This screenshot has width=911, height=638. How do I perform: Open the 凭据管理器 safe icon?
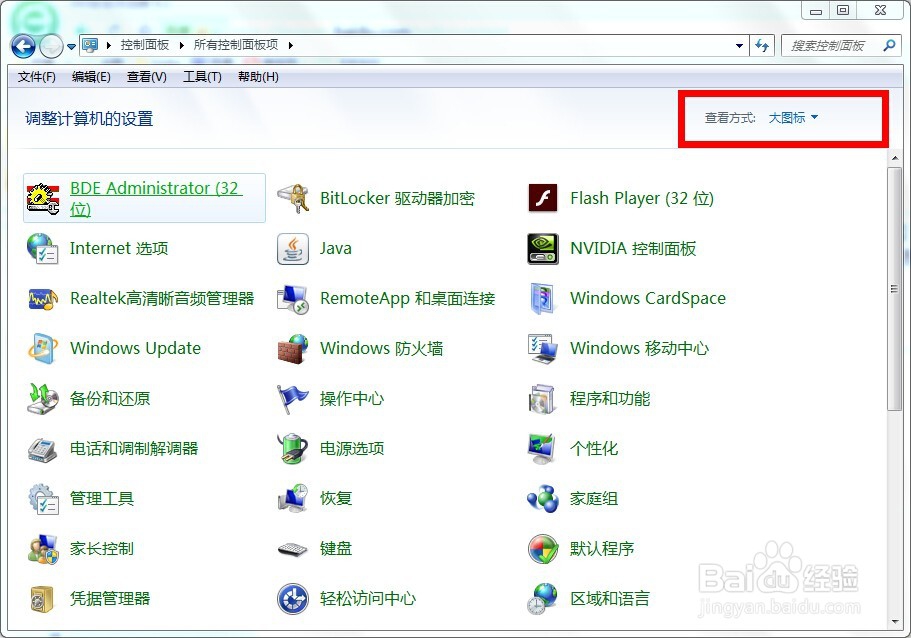(x=42, y=598)
